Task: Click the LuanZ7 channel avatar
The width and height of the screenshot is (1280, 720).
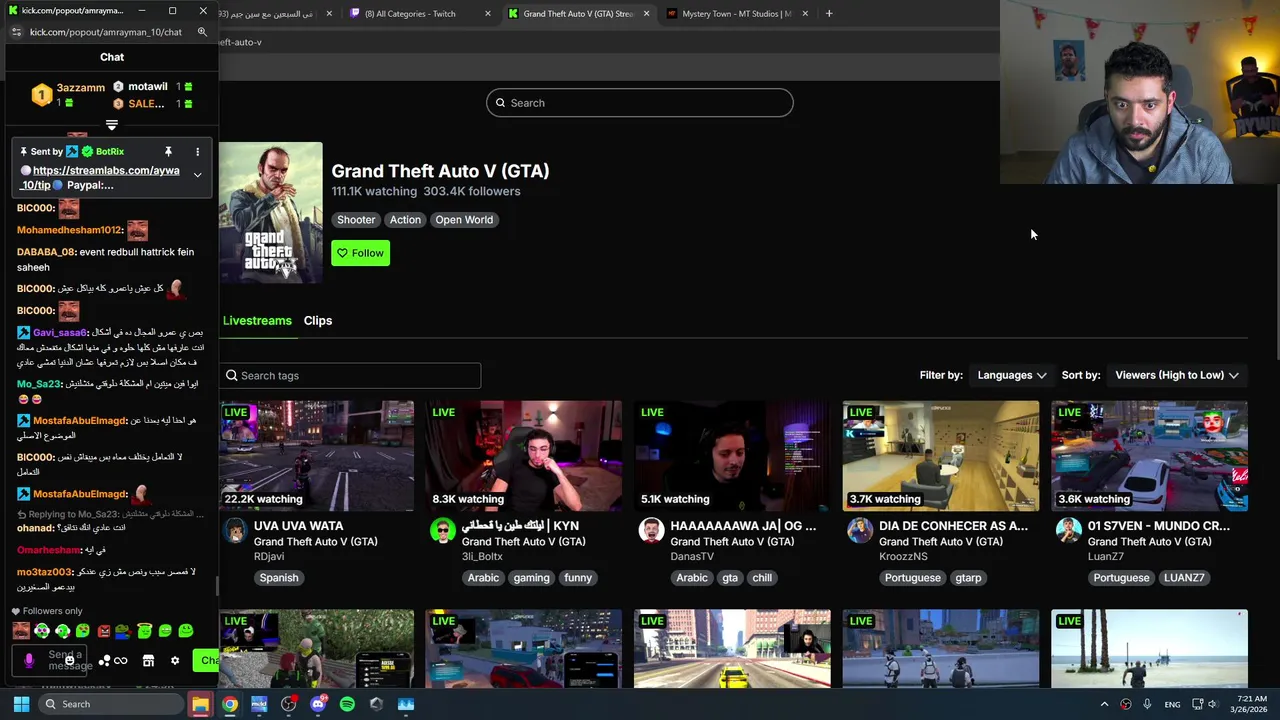Action: (1069, 531)
